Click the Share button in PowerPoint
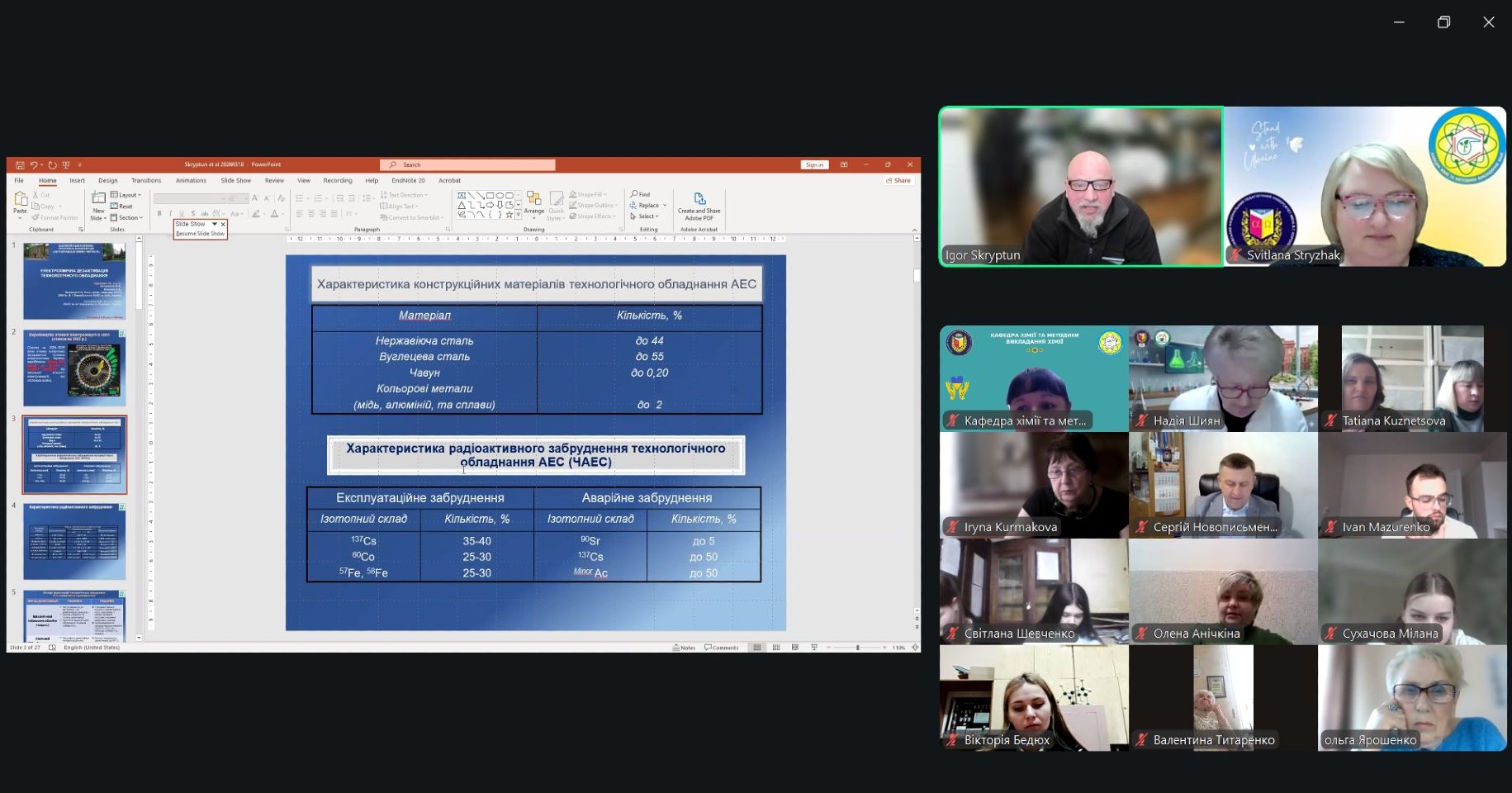Viewport: 1512px width, 793px height. pos(898,180)
